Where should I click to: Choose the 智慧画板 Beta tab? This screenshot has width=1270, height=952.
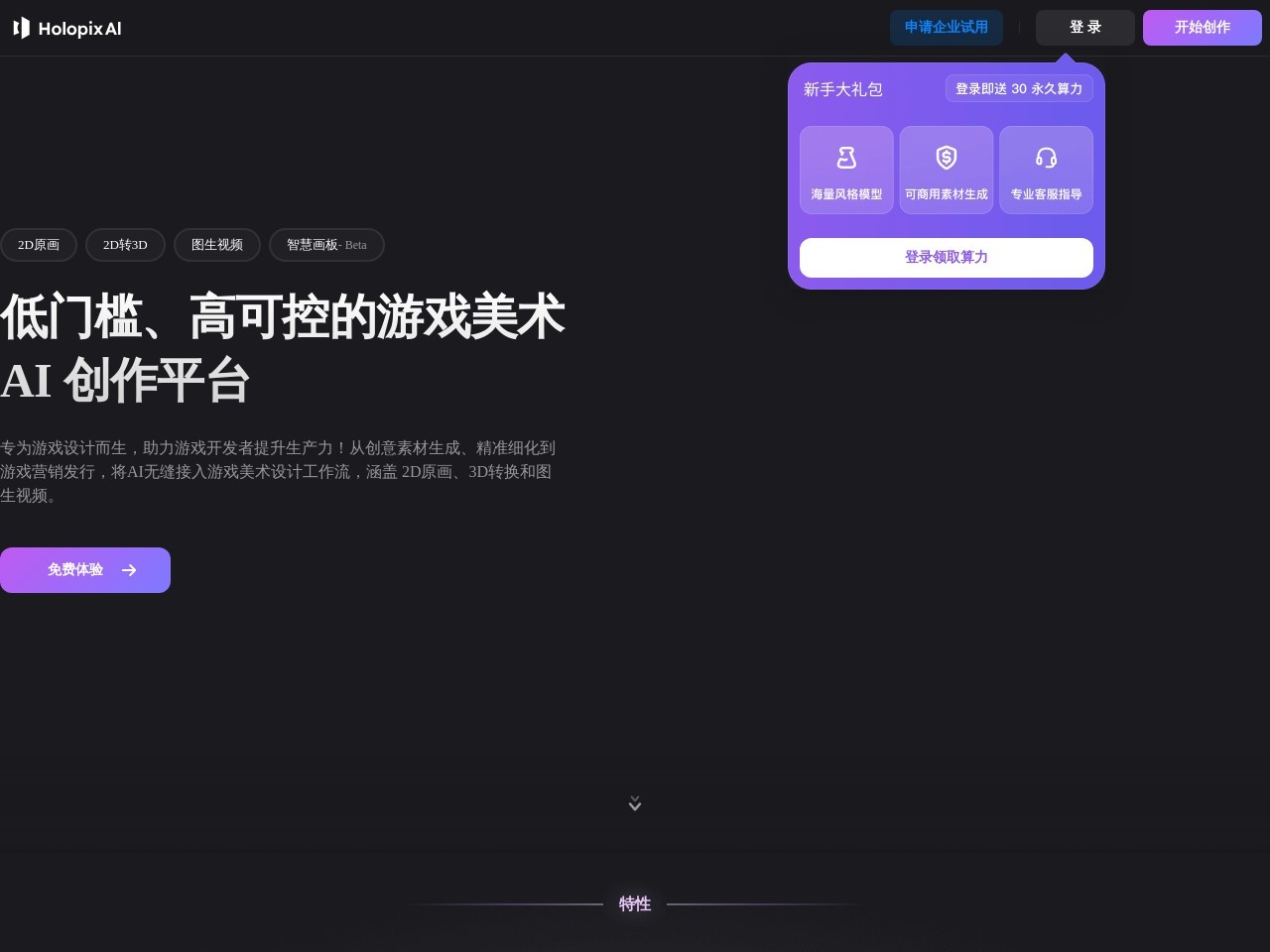pos(326,245)
